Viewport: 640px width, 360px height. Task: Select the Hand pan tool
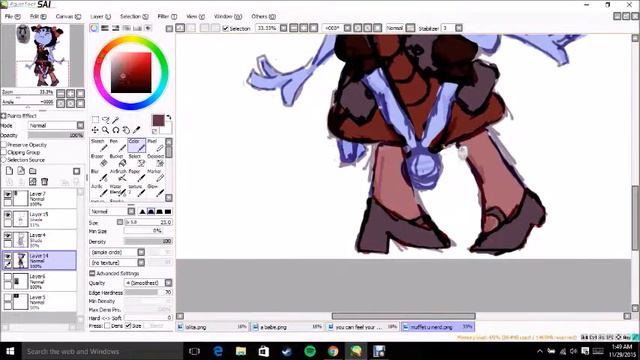[126, 130]
